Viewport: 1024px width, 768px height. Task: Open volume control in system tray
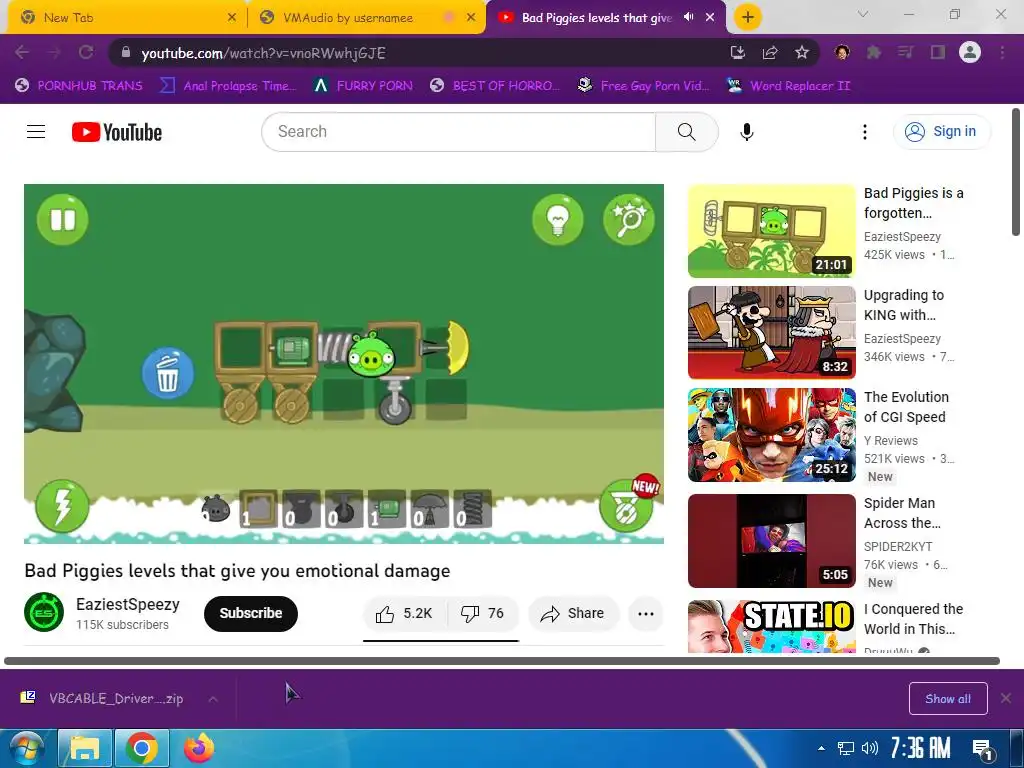tap(869, 748)
